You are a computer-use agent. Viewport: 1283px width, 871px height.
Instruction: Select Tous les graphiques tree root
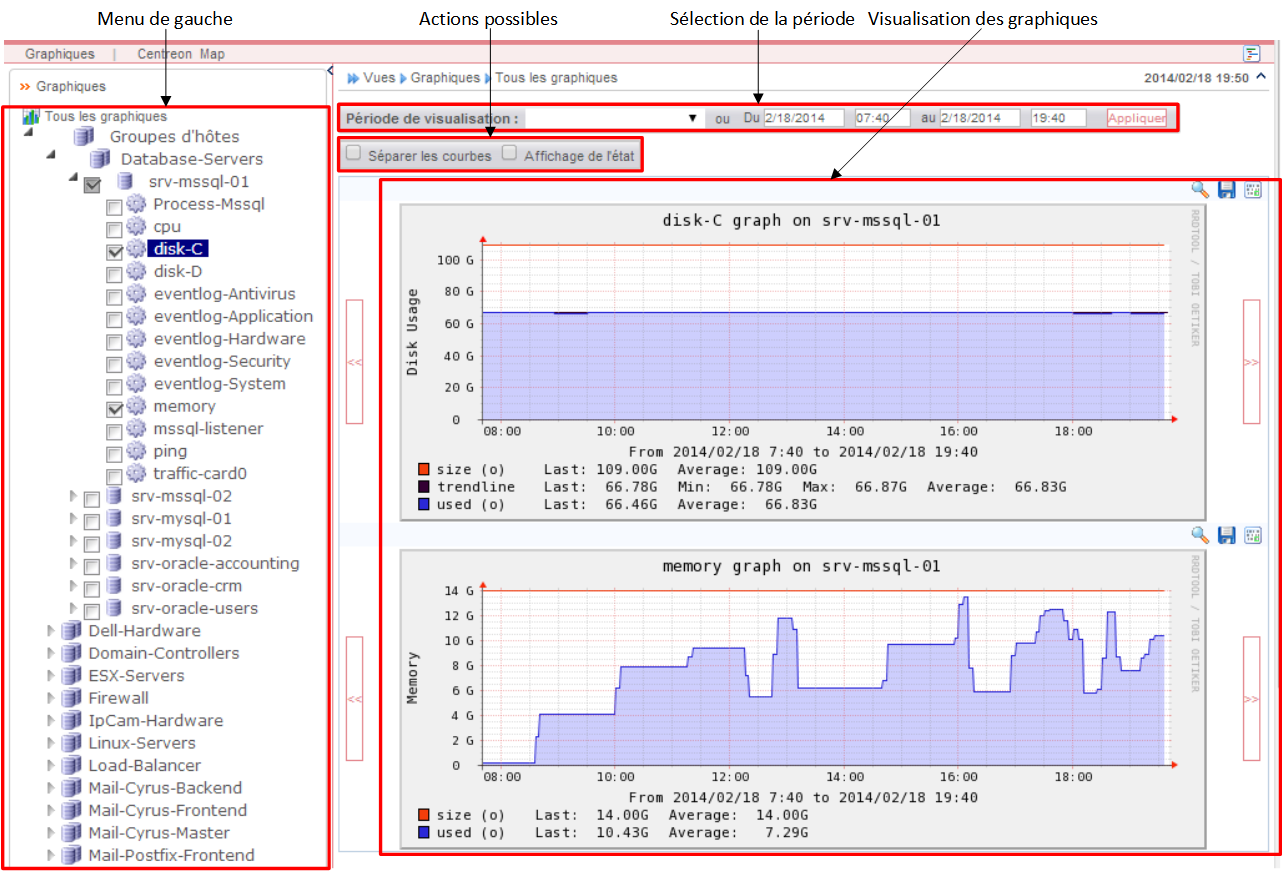point(105,117)
